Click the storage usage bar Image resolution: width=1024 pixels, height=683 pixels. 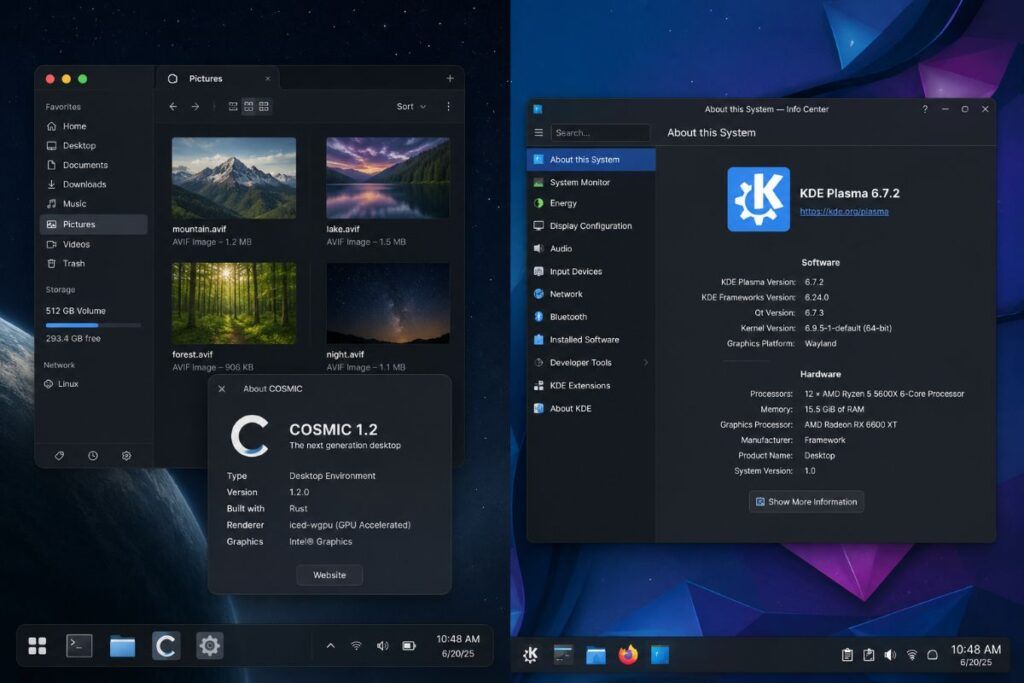tap(93, 325)
